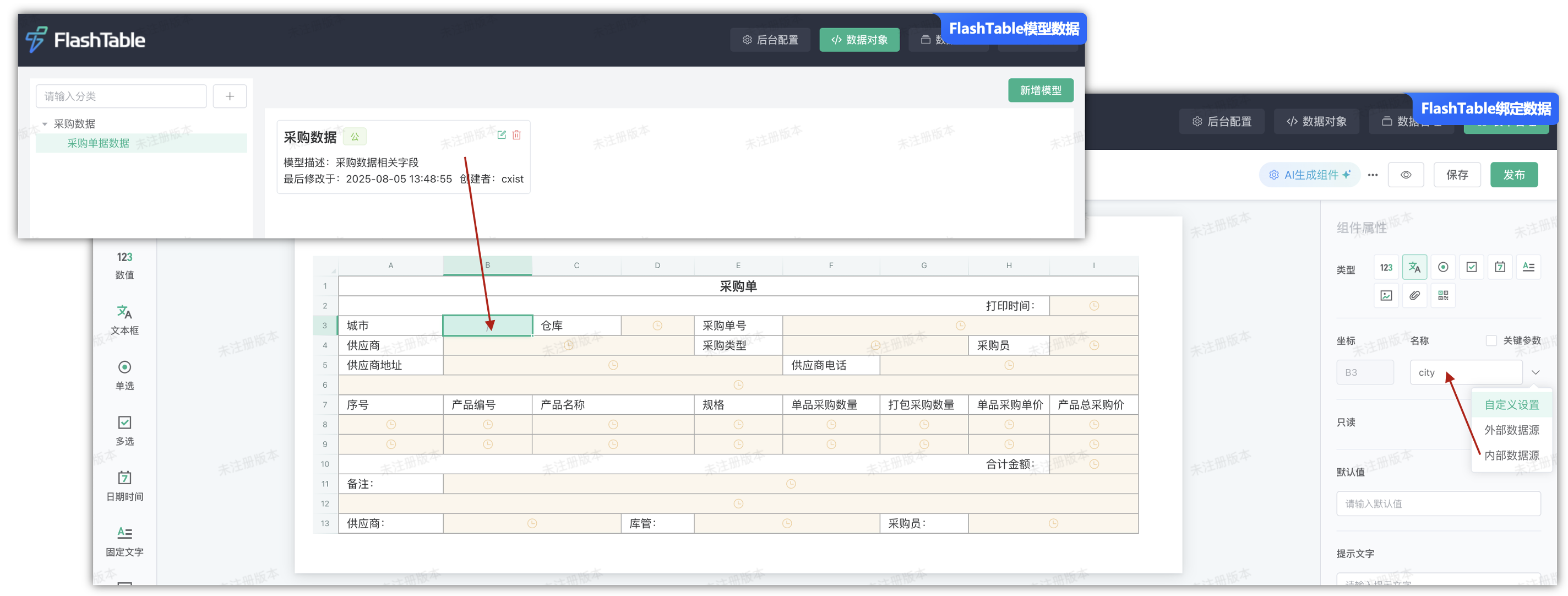Click the 采购单 title cell
Viewport: 1568px width, 596px height.
pyautogui.click(x=738, y=286)
